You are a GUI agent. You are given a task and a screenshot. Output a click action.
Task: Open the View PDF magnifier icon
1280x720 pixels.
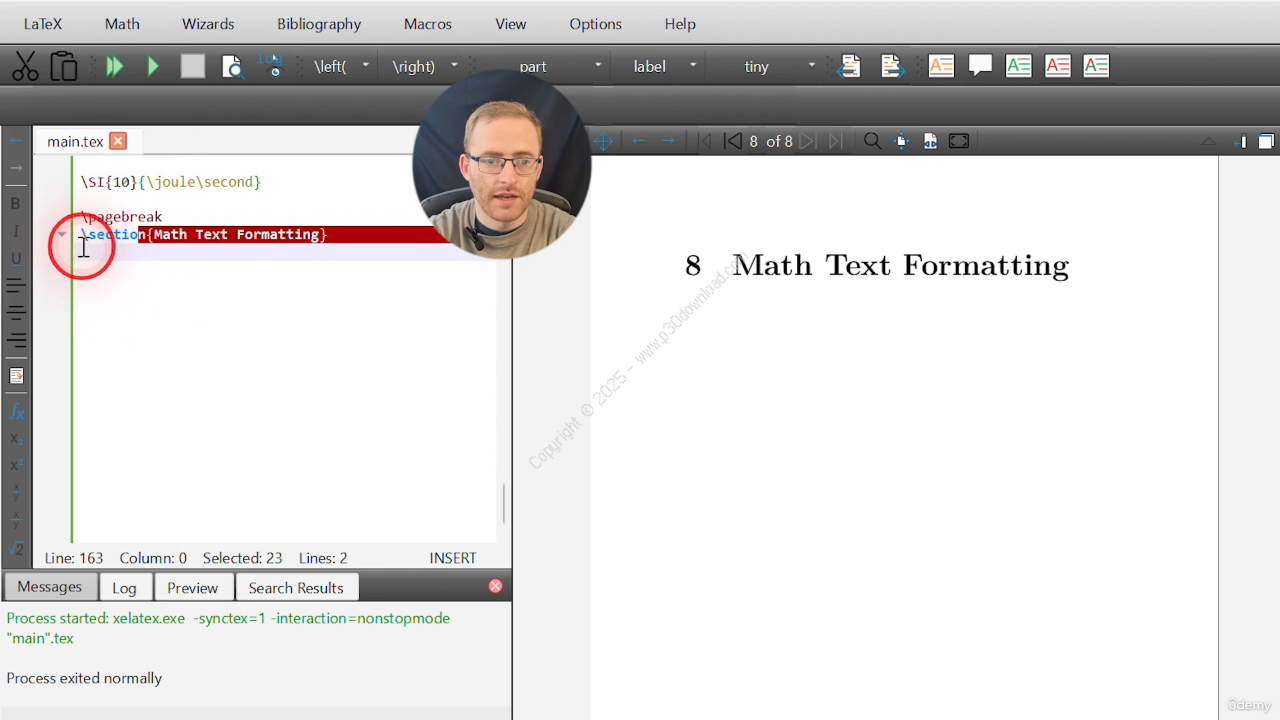[232, 67]
